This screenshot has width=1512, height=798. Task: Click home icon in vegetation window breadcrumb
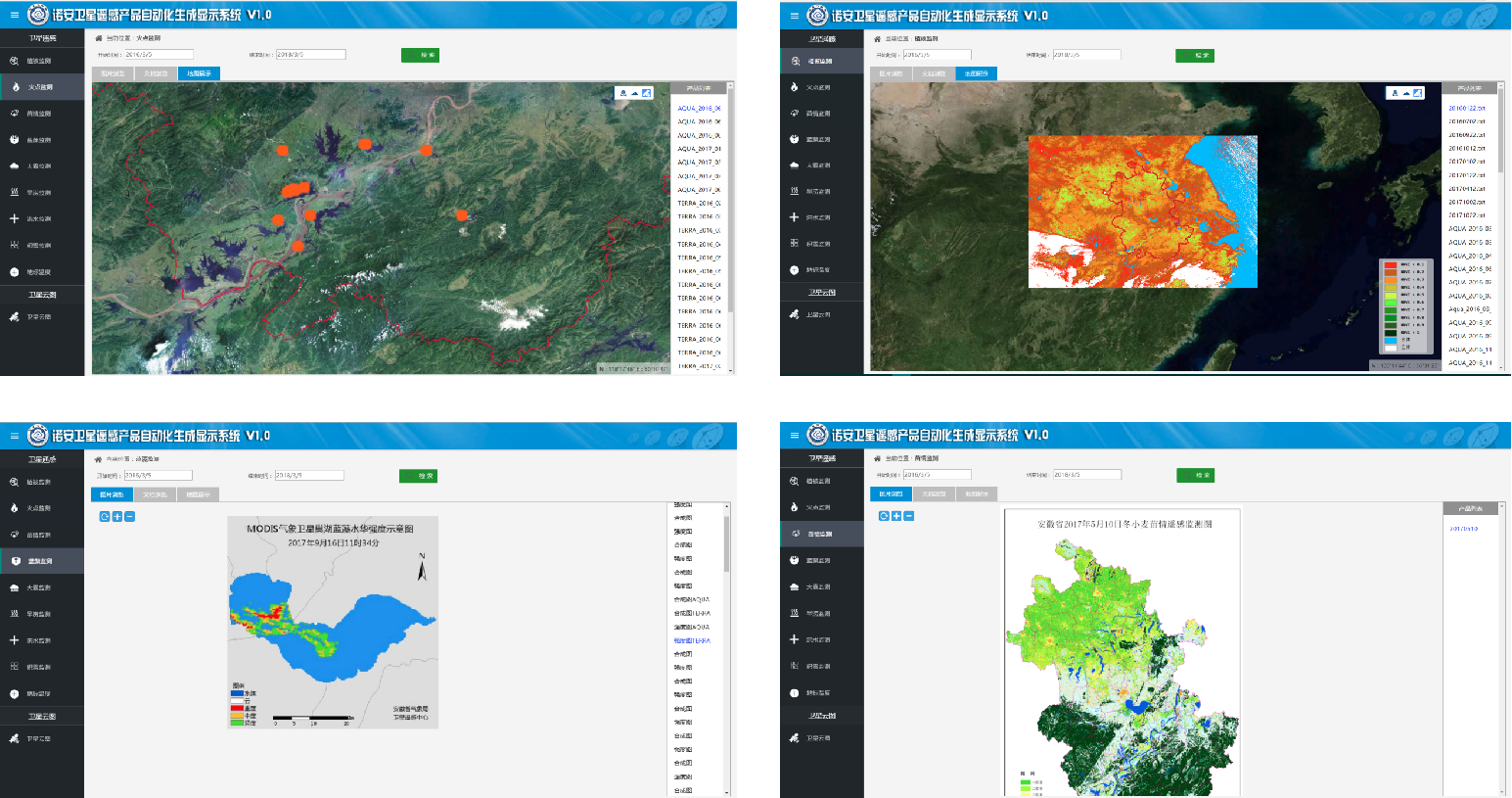(877, 38)
